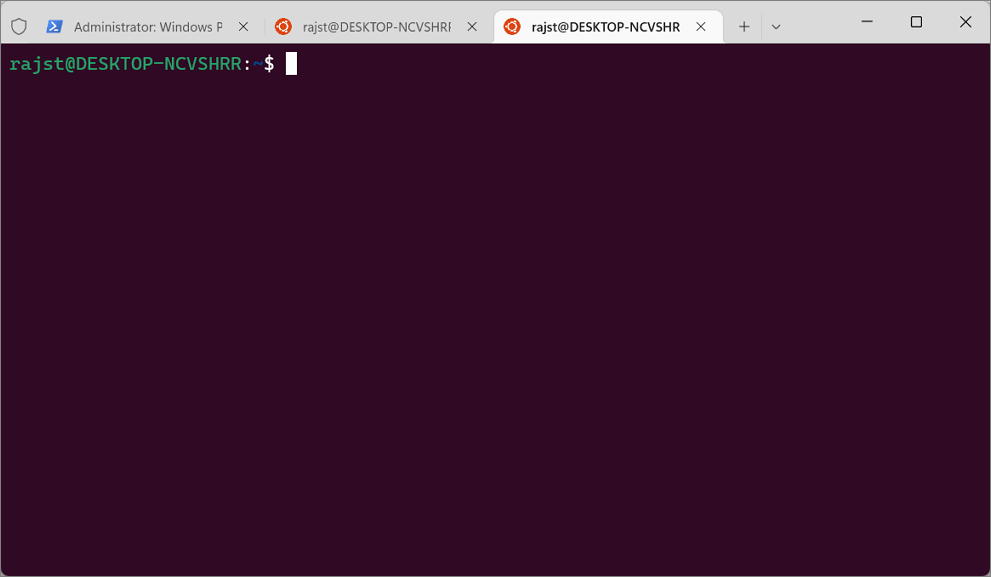Close the Administrator: Windows PowerShell tab
The height and width of the screenshot is (577, 991).
click(x=243, y=27)
